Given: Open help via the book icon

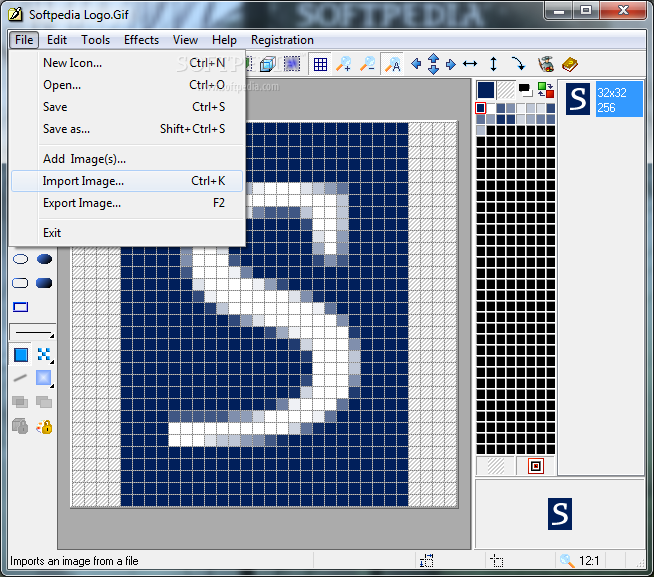Looking at the screenshot, I should [x=569, y=64].
